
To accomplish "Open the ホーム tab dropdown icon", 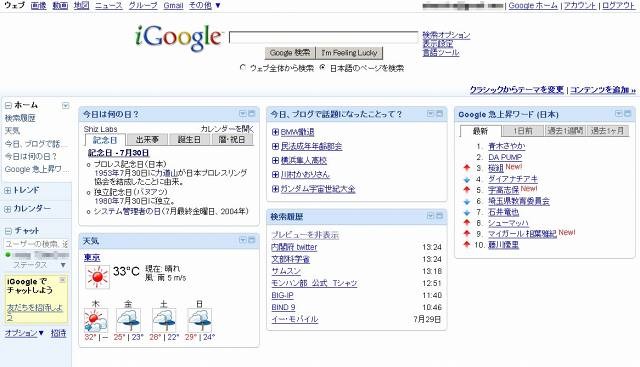I will 65,106.
